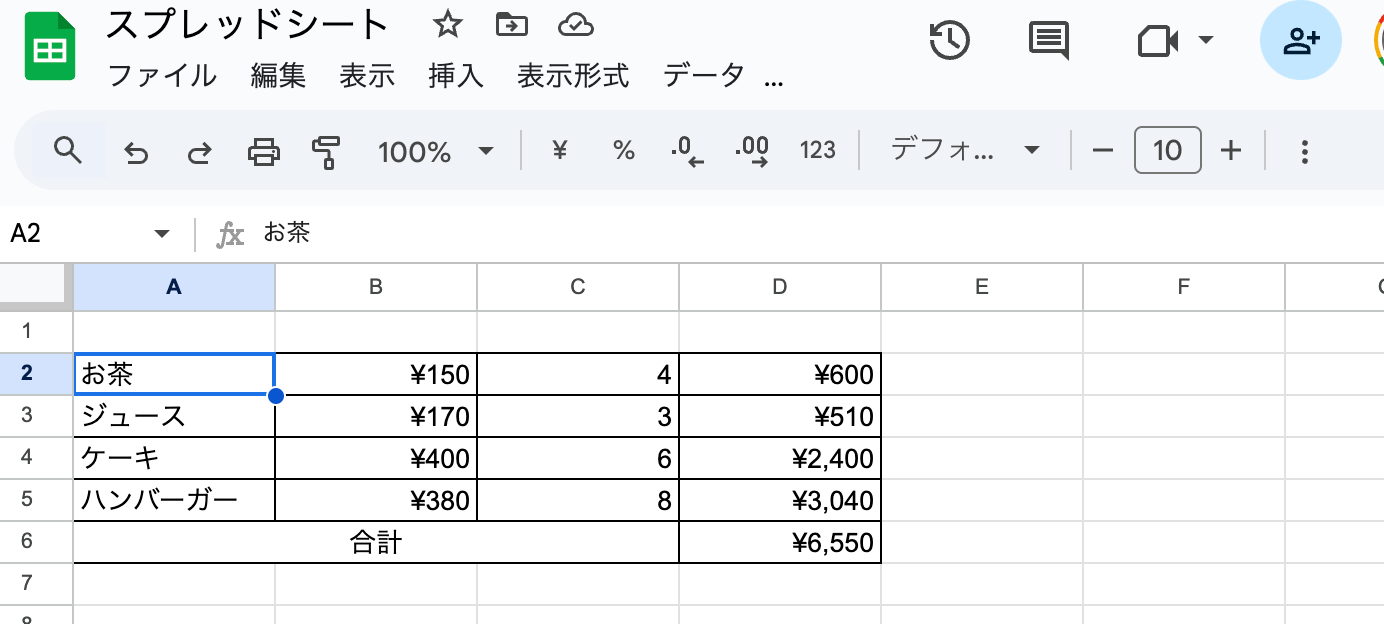The width and height of the screenshot is (1384, 624).
Task: Print the spreadsheet
Action: (x=264, y=152)
